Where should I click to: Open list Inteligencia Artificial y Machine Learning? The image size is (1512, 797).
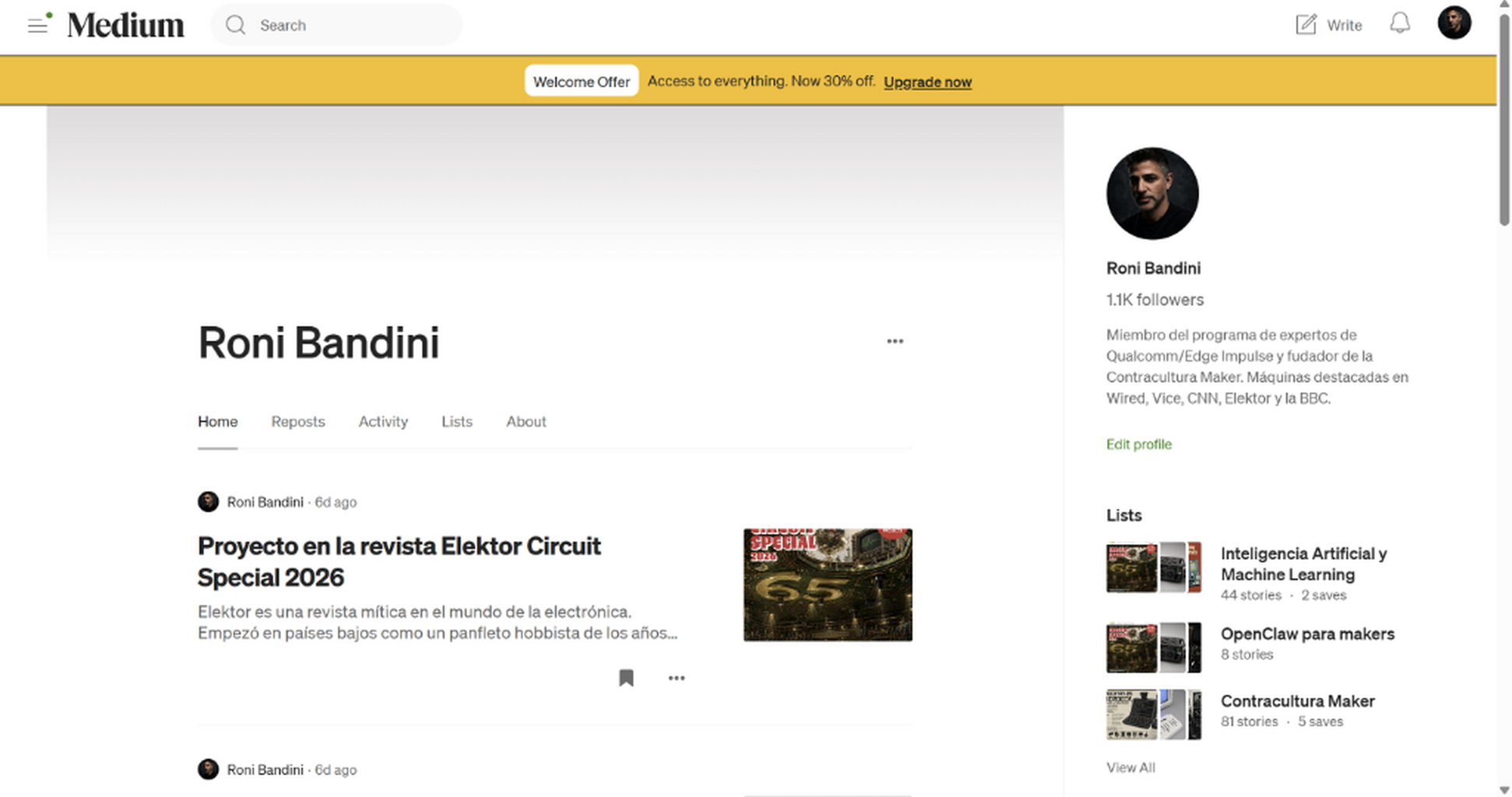(x=1303, y=564)
